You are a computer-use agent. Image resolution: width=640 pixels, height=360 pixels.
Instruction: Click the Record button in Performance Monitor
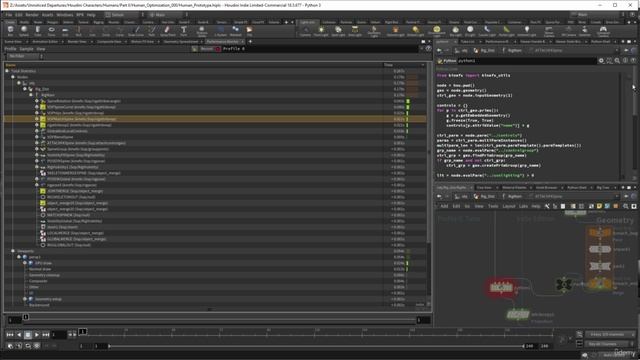(207, 49)
